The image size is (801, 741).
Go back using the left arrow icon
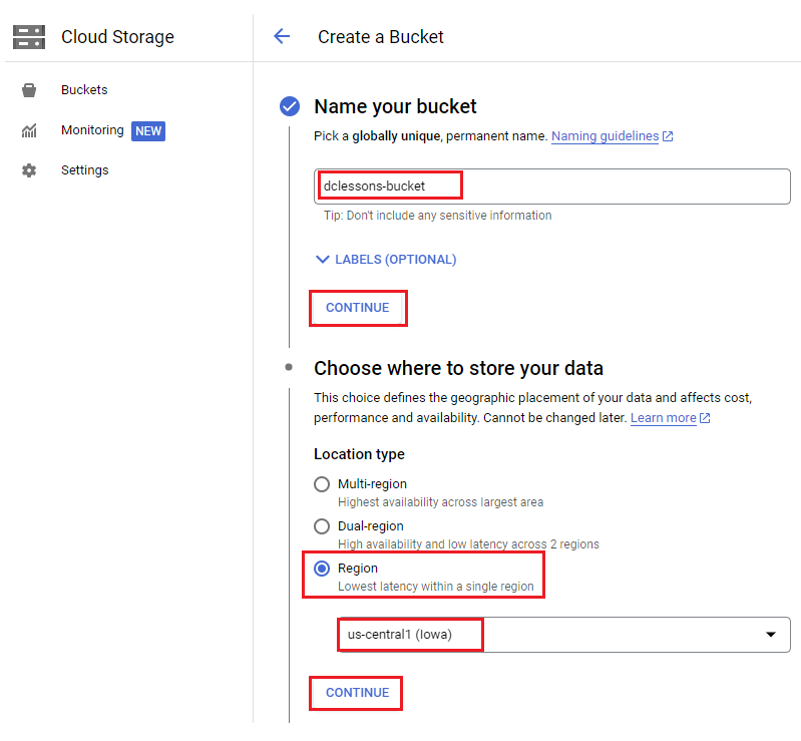point(281,36)
